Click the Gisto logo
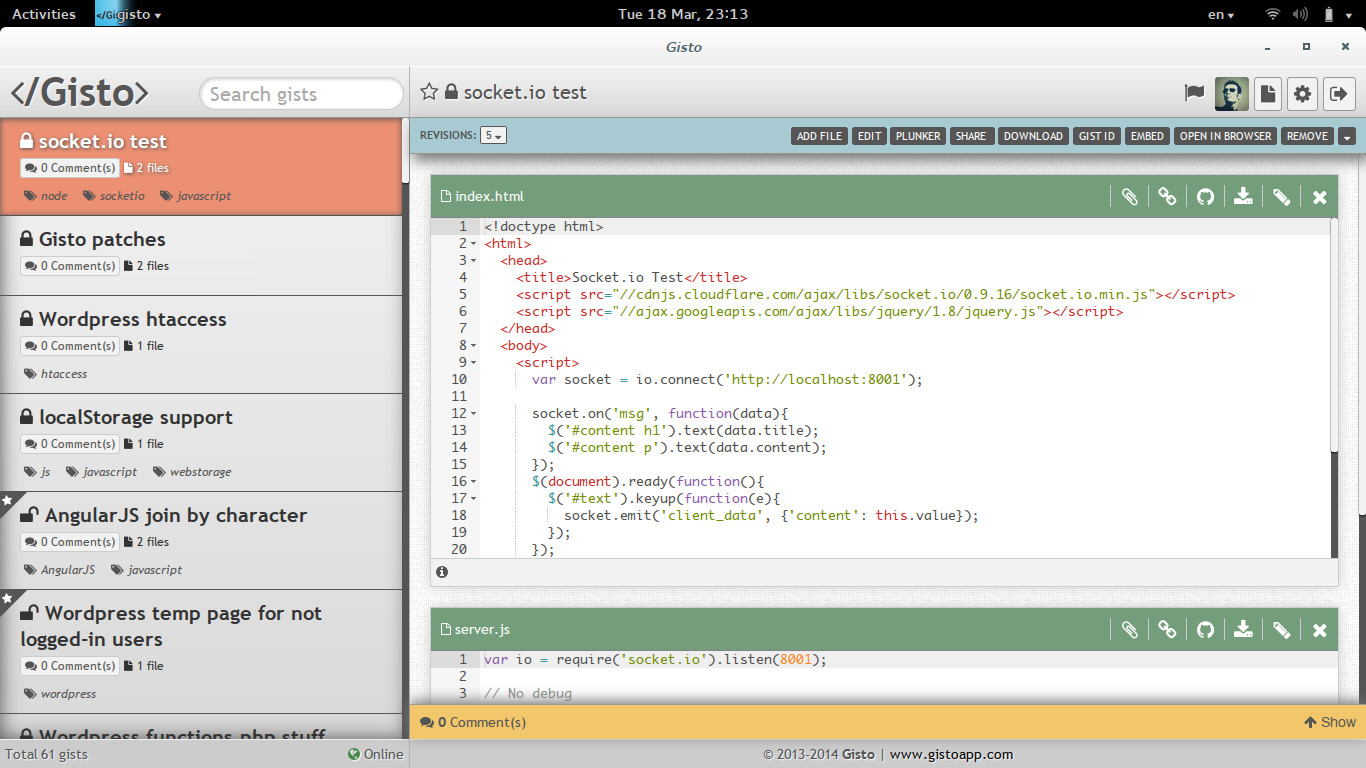Viewport: 1366px width, 768px height. 80,93
